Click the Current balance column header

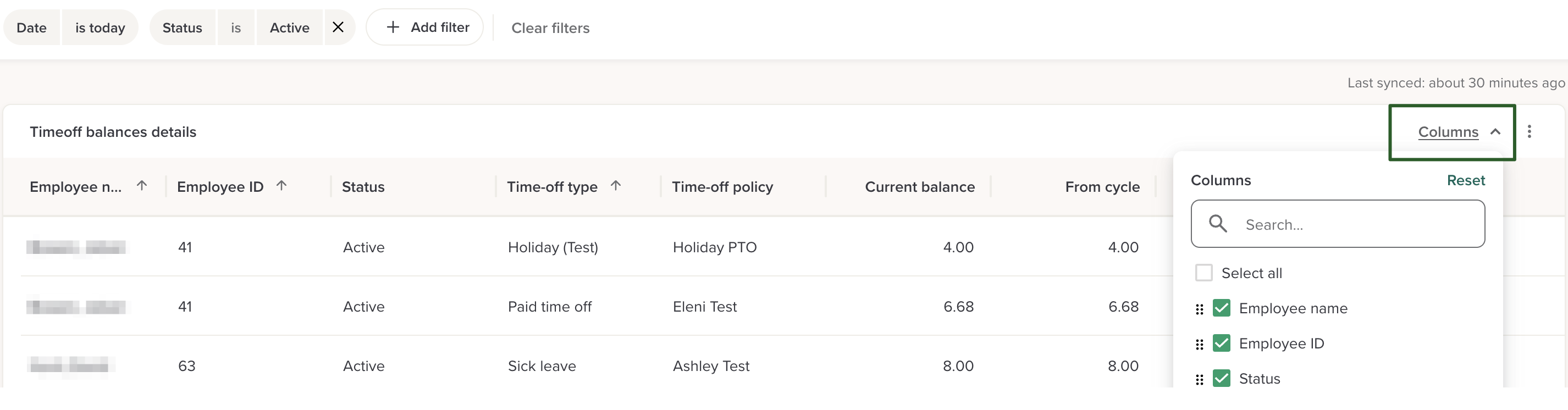coord(919,187)
